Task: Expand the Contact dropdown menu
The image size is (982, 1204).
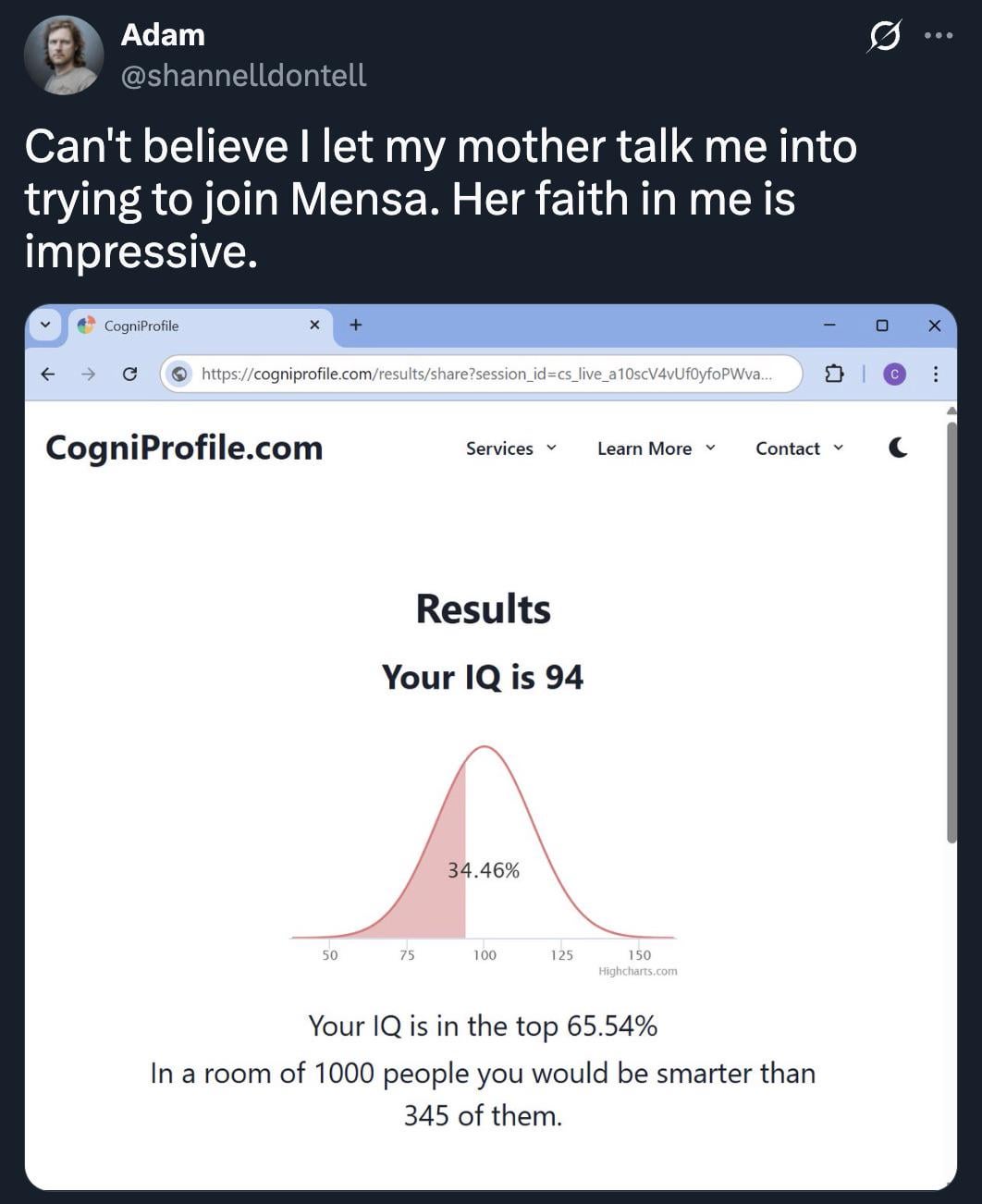Action: point(800,448)
